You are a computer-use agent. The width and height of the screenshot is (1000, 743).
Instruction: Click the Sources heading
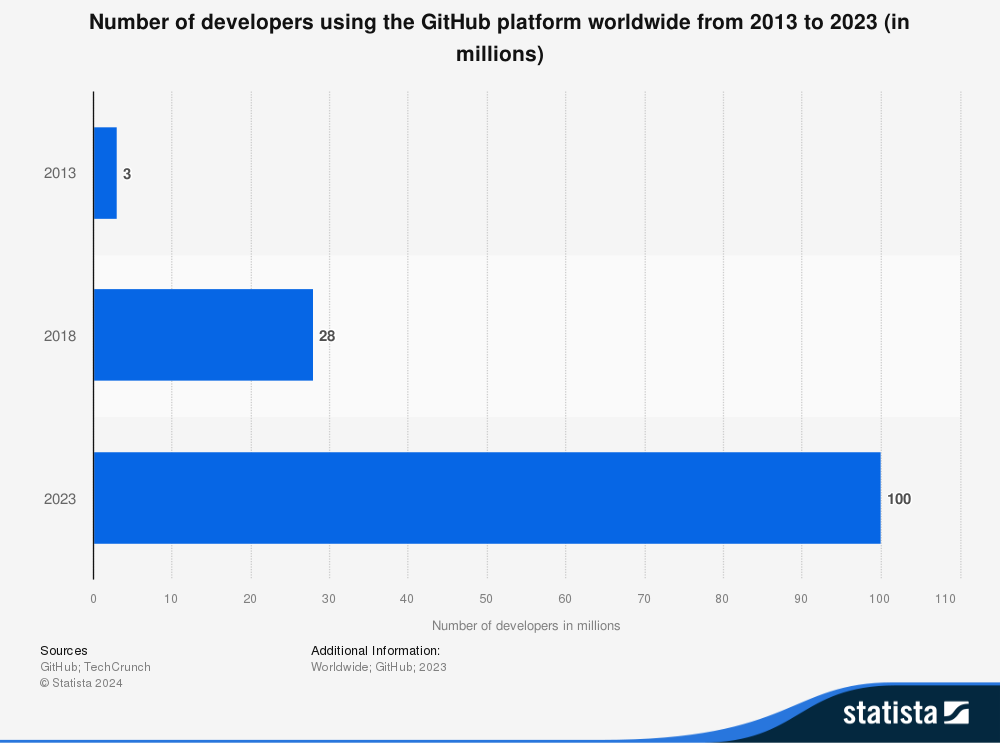tap(64, 651)
